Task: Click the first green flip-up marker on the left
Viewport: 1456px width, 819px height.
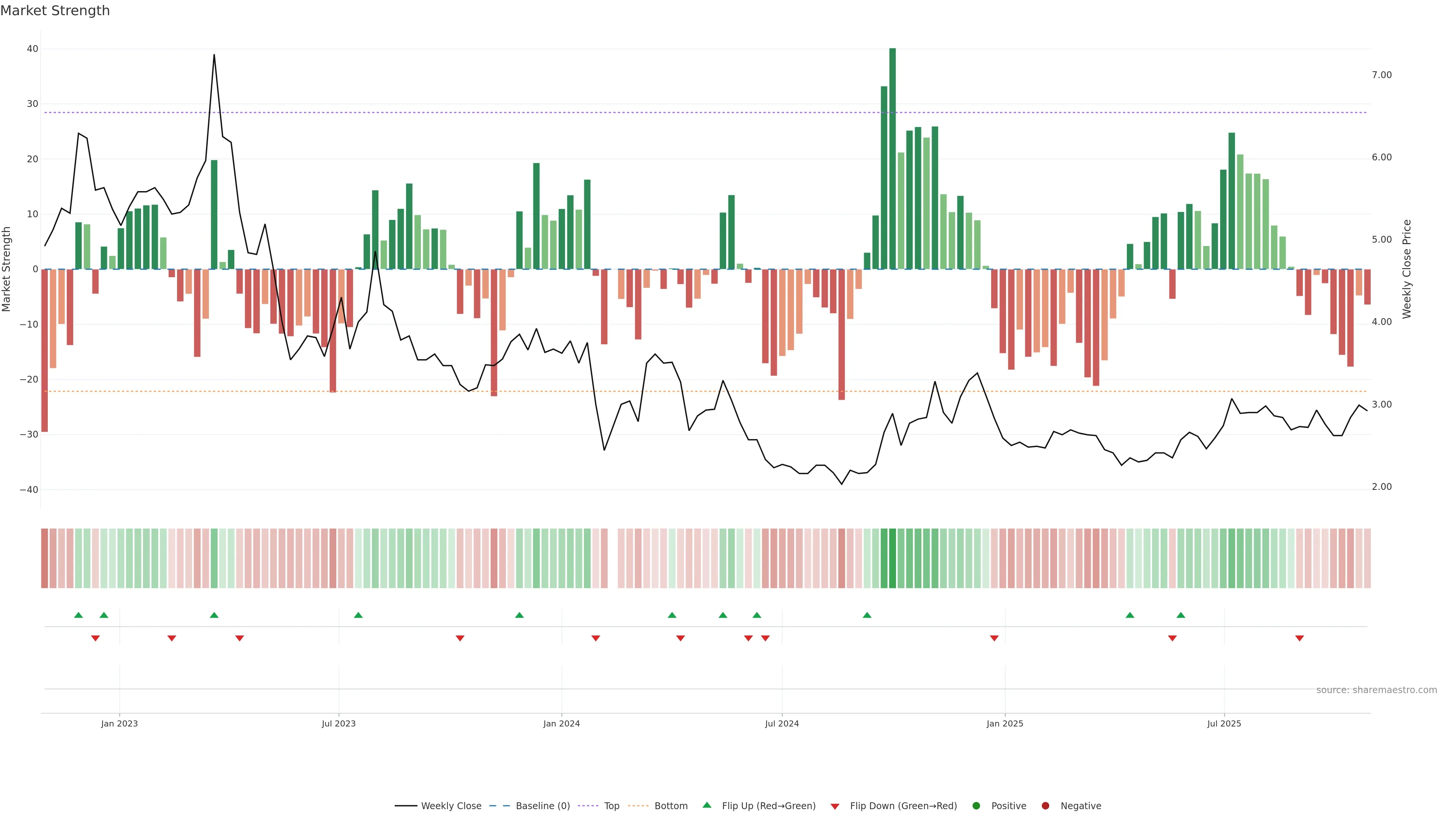Action: coord(78,615)
